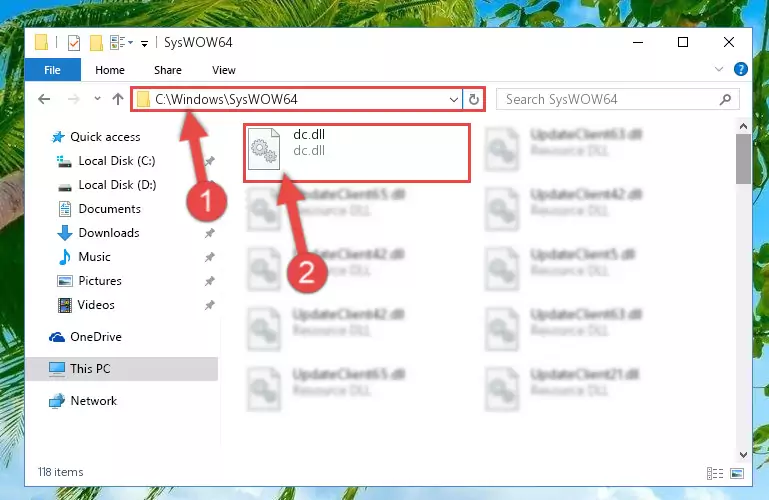Open Local Disk (C:) in the sidebar
Image resolution: width=769 pixels, height=500 pixels.
point(117,161)
